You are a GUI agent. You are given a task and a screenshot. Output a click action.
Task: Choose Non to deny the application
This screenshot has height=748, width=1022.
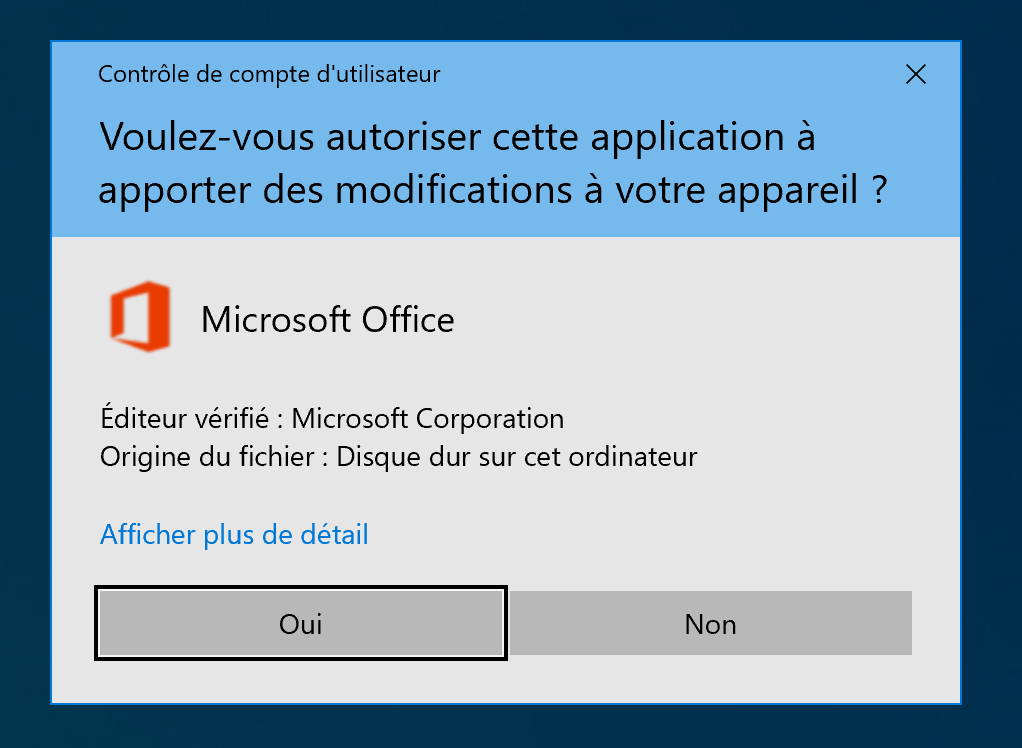(711, 624)
